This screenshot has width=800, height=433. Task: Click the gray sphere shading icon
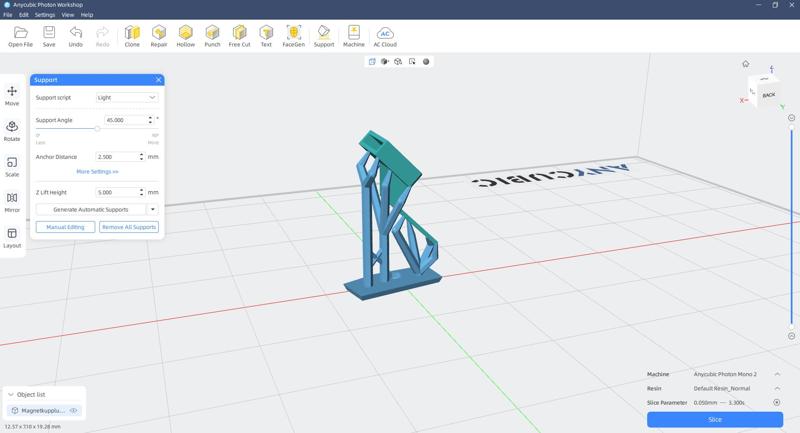pos(426,62)
